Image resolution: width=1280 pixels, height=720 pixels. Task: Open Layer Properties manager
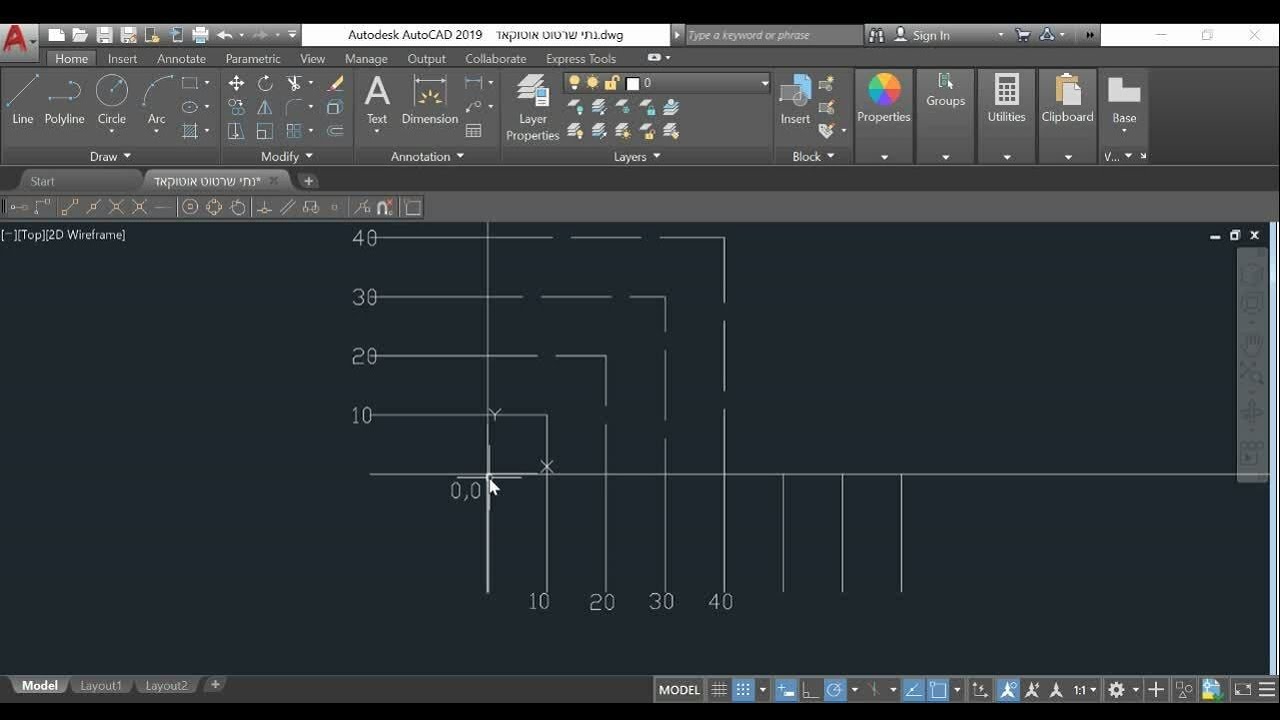[532, 108]
